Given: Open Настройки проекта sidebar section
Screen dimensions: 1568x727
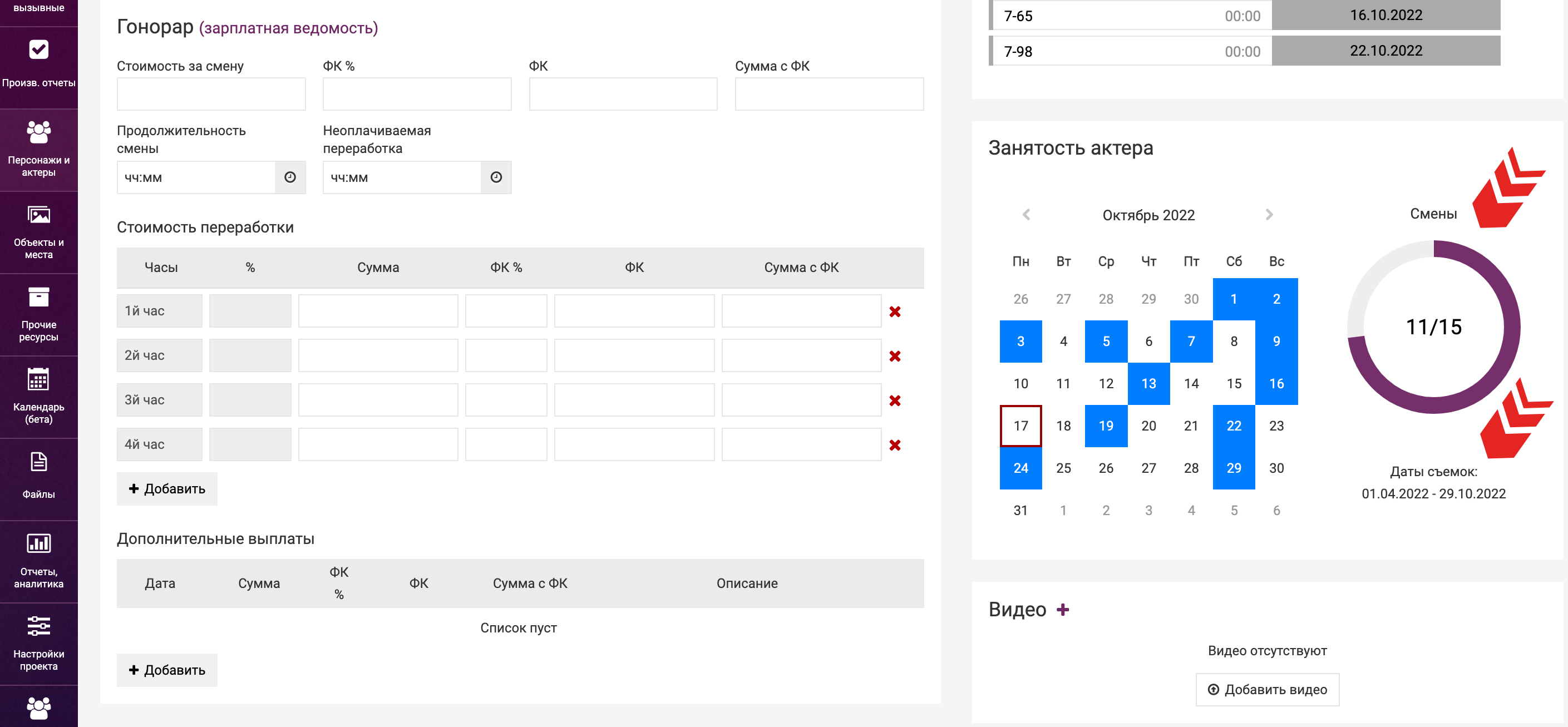Looking at the screenshot, I should pos(38,644).
